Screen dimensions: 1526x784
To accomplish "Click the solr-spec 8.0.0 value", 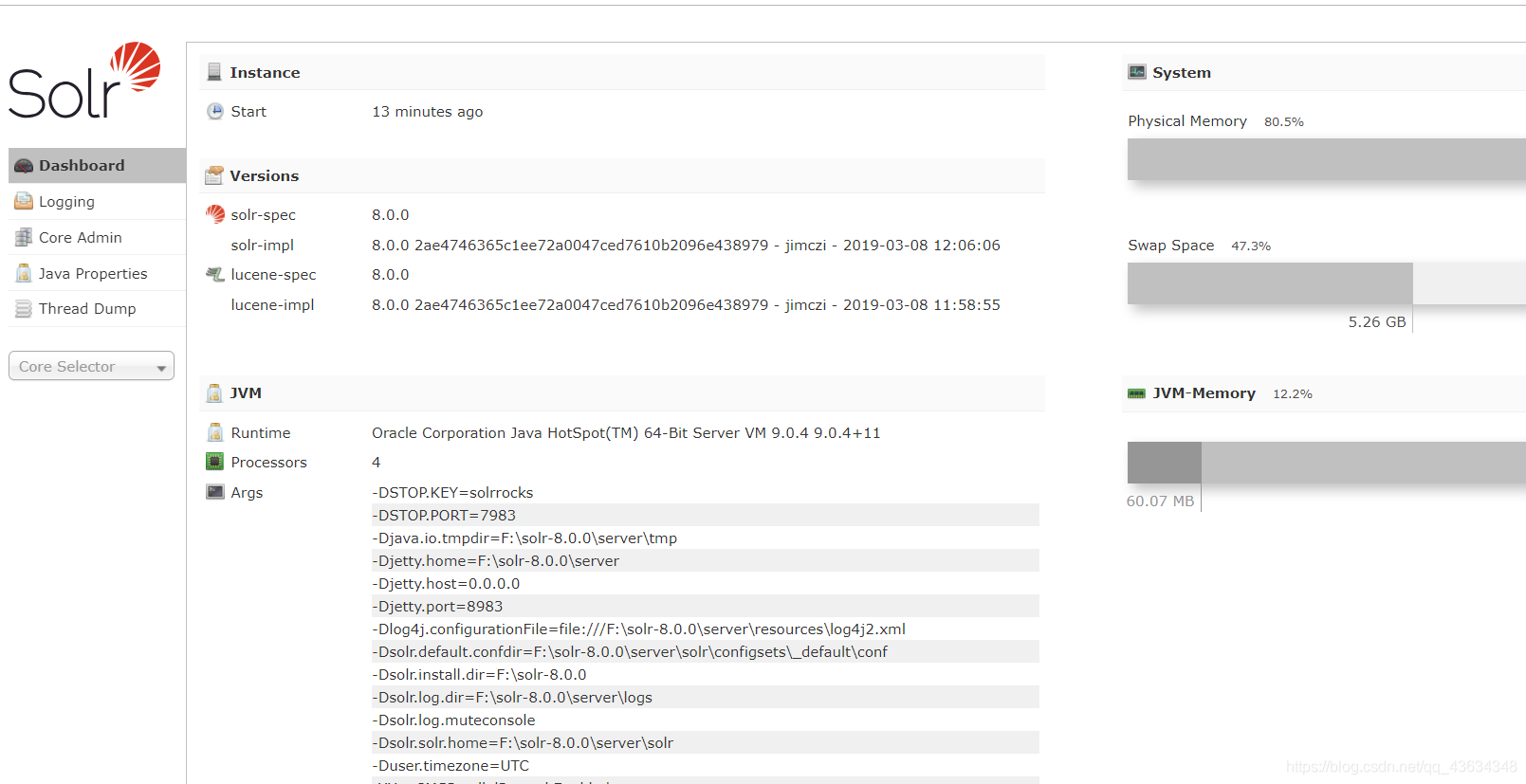I will pyautogui.click(x=390, y=215).
